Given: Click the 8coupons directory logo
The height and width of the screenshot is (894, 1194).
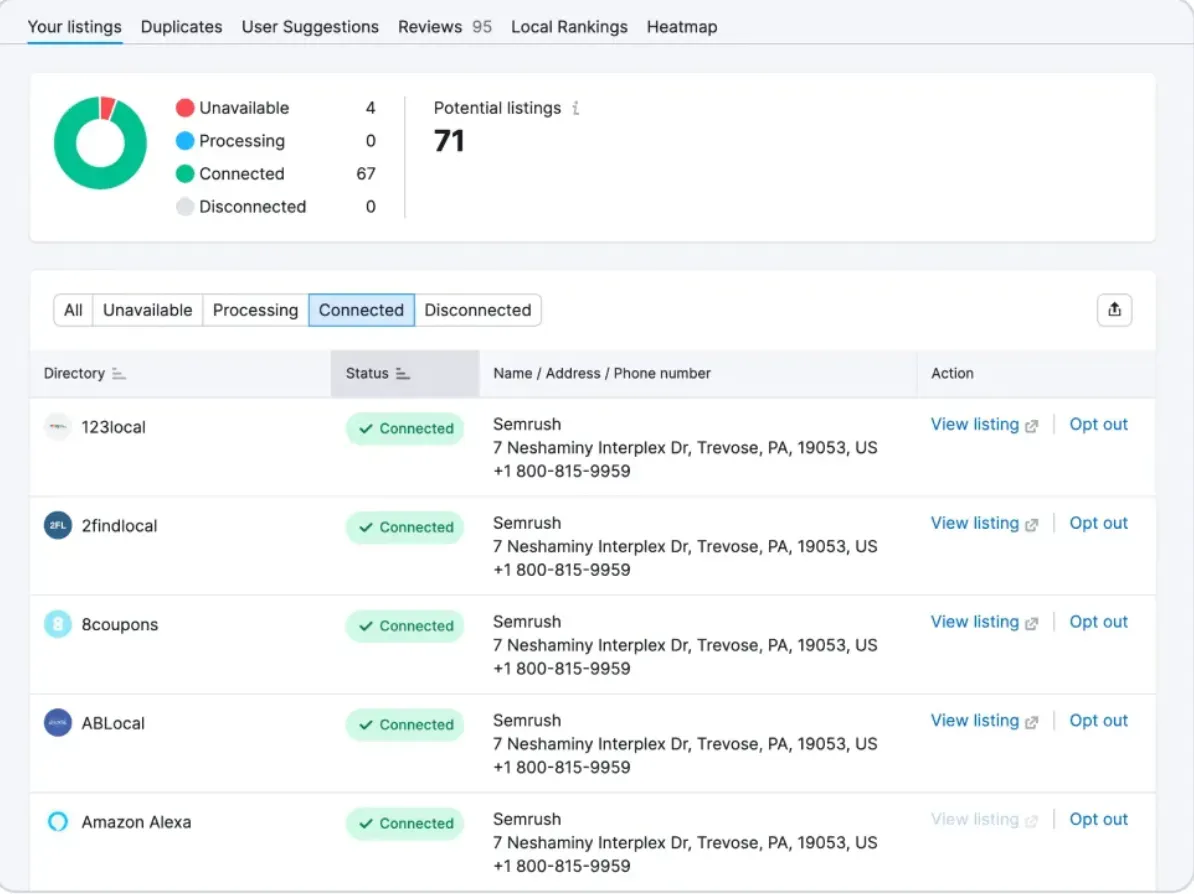Looking at the screenshot, I should [58, 624].
